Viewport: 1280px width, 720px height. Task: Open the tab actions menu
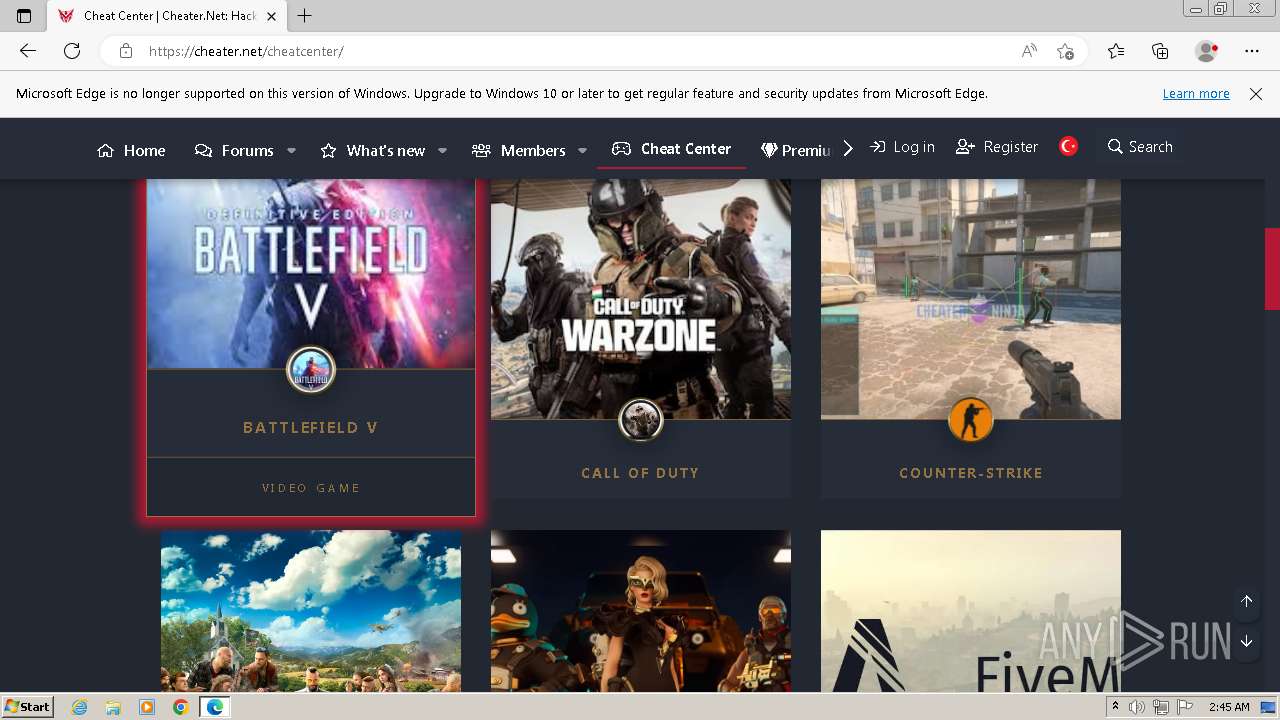[x=24, y=16]
